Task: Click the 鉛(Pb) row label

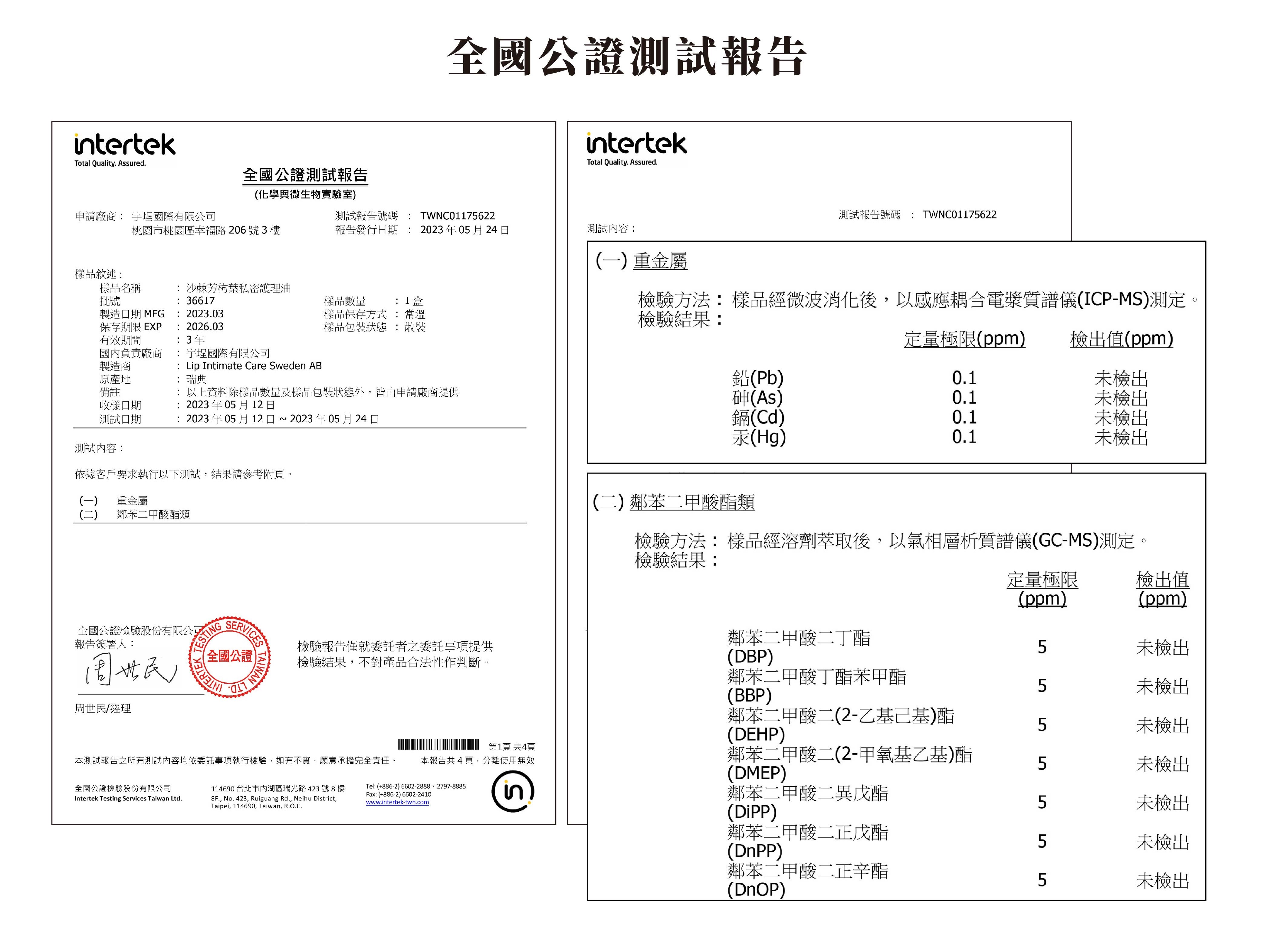Action: (x=758, y=378)
